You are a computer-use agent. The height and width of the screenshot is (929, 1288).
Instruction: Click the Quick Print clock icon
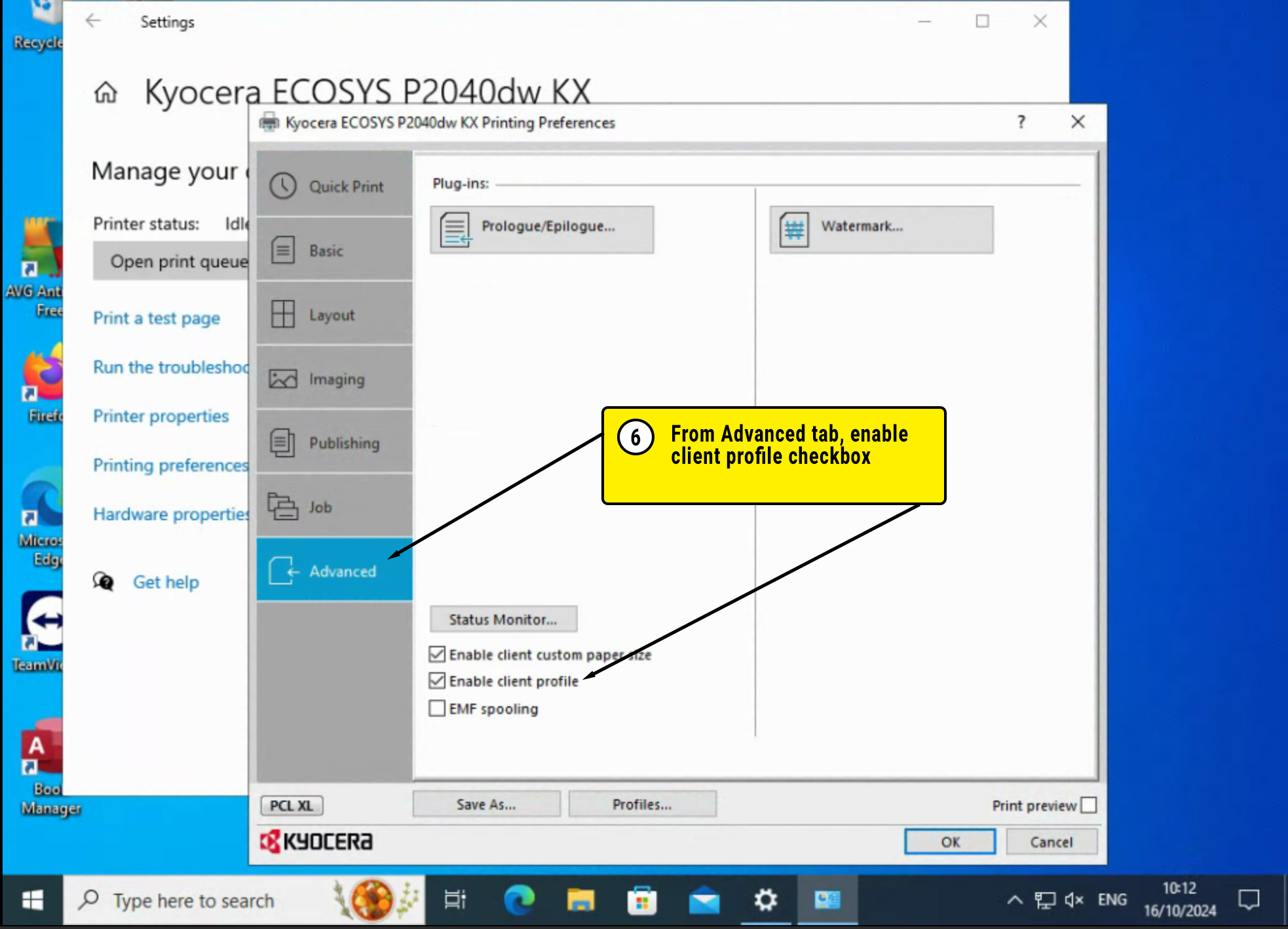click(x=283, y=186)
